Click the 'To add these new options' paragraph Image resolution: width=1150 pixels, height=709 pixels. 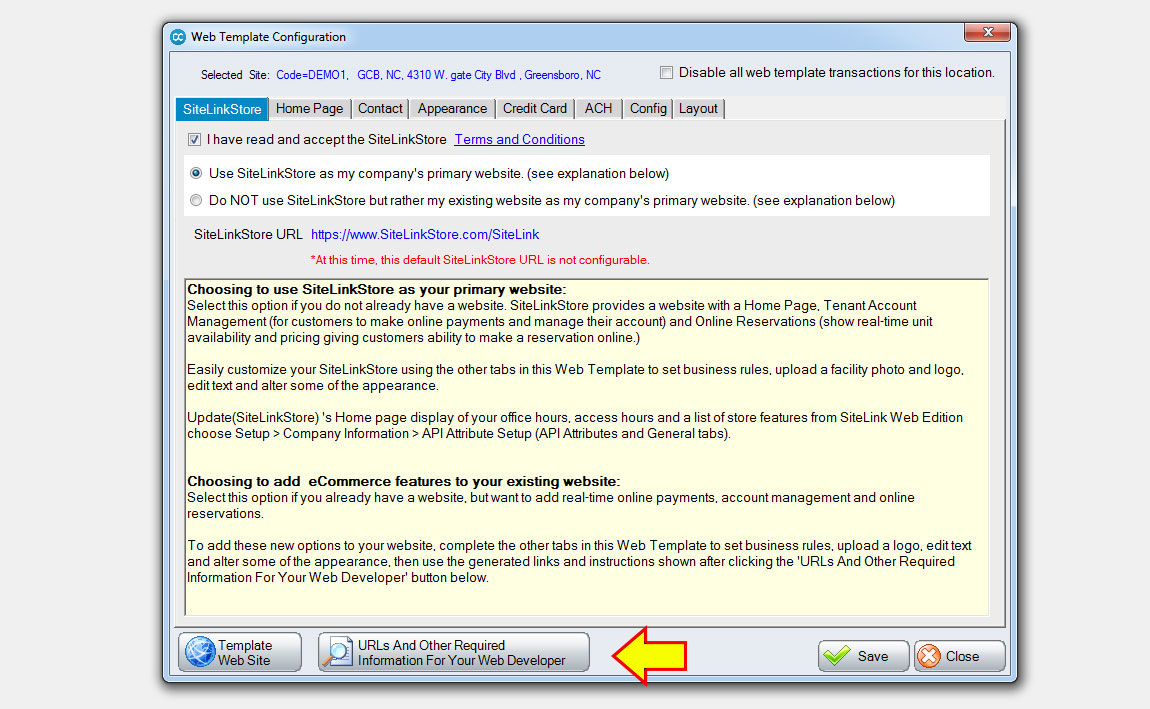coord(579,562)
